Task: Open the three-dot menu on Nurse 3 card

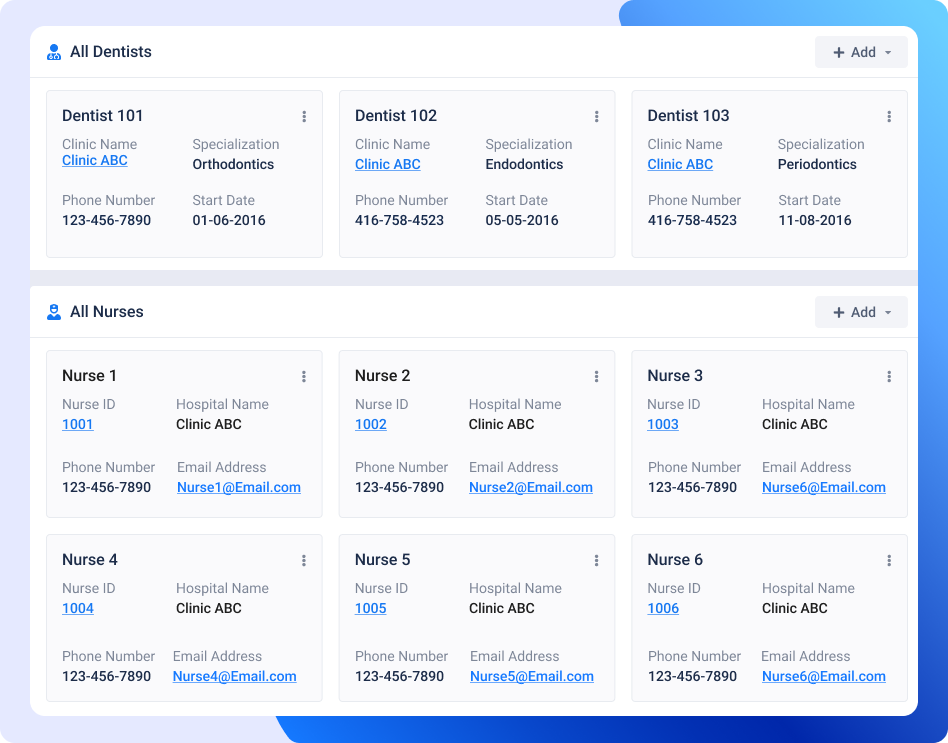Action: tap(889, 377)
